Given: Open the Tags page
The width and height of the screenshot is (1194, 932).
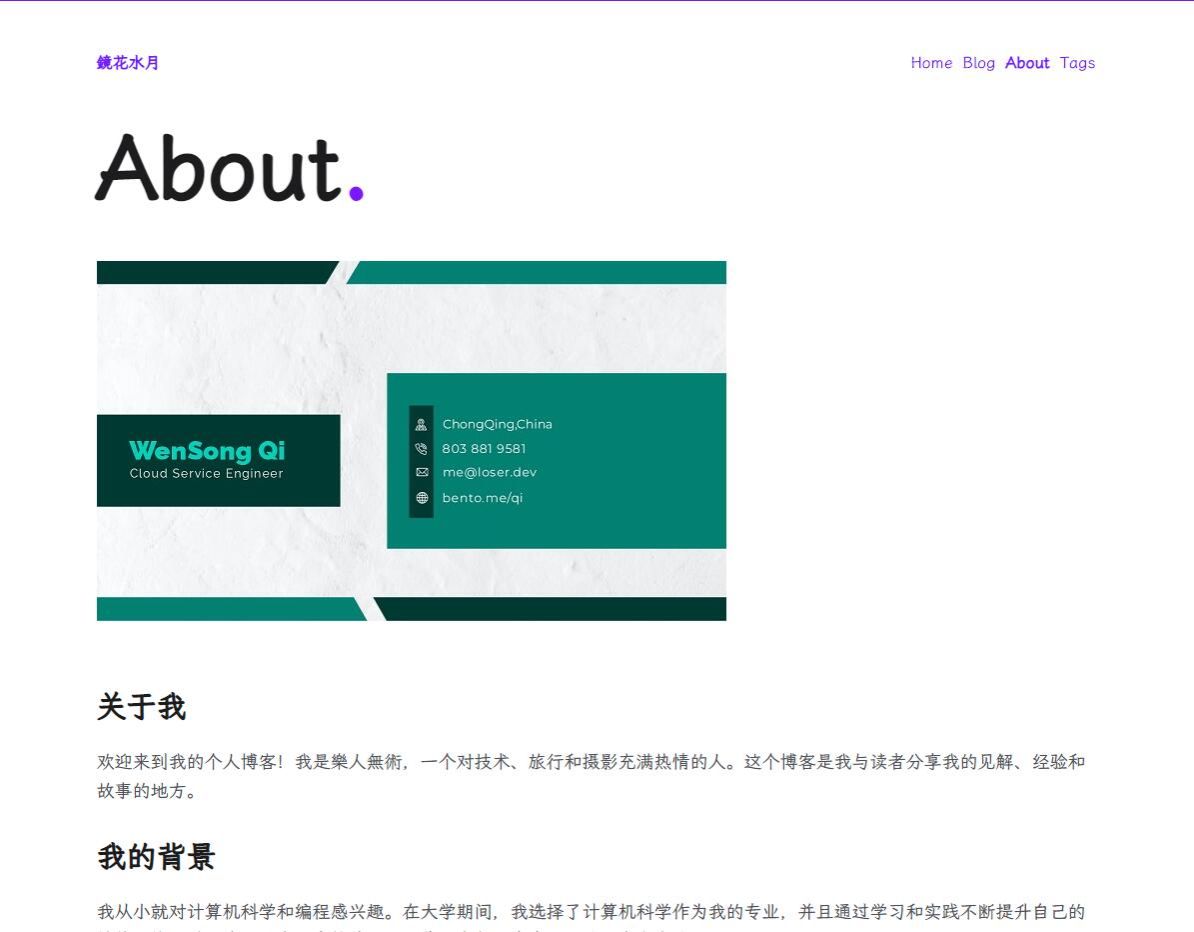Looking at the screenshot, I should click(x=1077, y=63).
